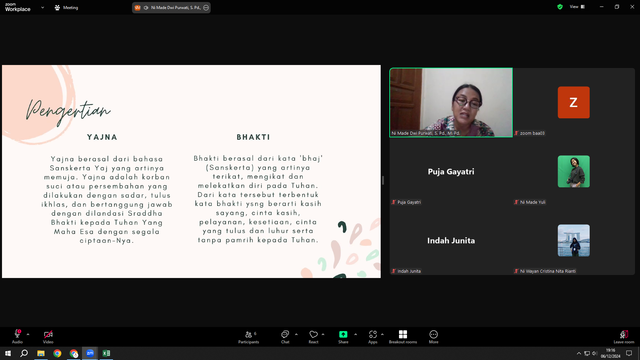
Task: Open the taskbar clock and date
Action: click(610, 353)
